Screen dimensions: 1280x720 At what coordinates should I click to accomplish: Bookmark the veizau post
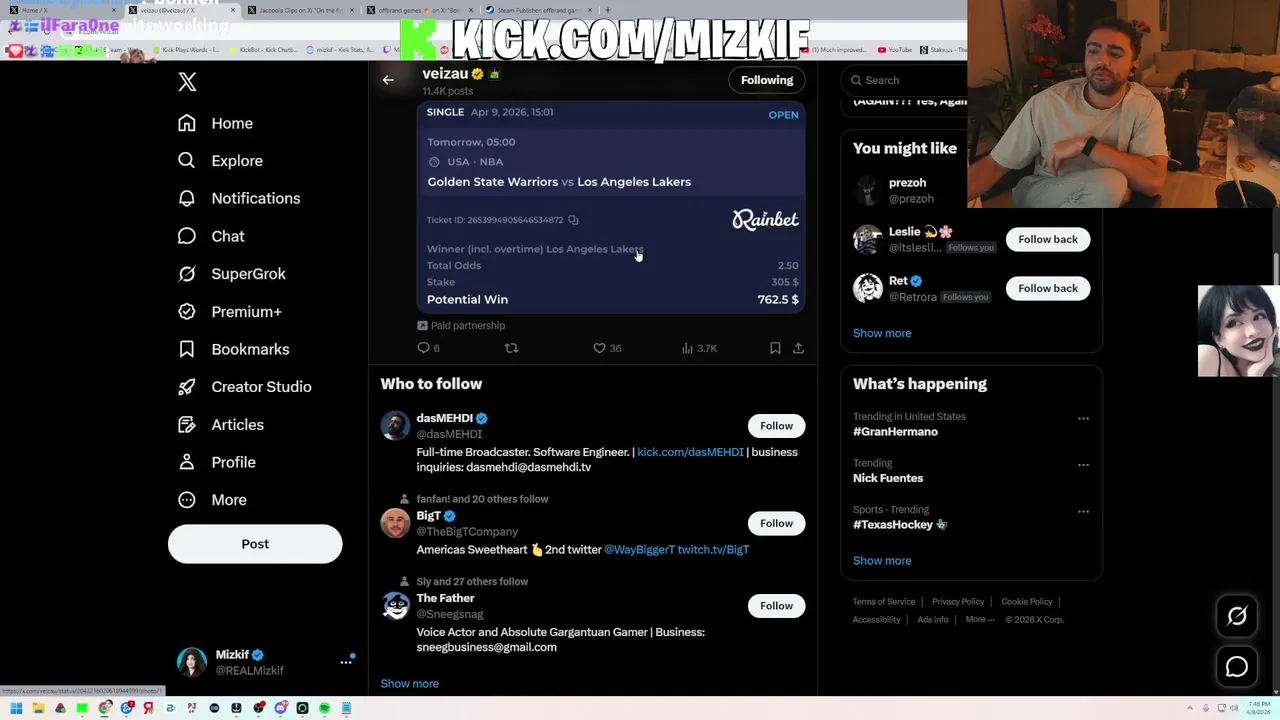[775, 348]
